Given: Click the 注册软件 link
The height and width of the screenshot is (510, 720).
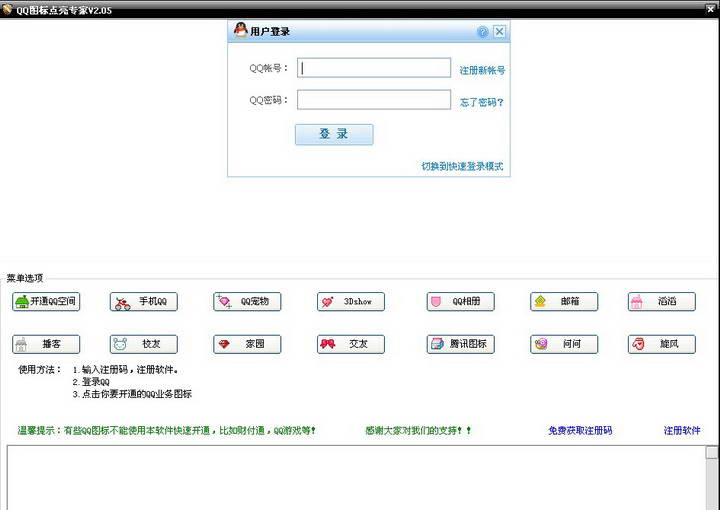Looking at the screenshot, I should coord(682,431).
